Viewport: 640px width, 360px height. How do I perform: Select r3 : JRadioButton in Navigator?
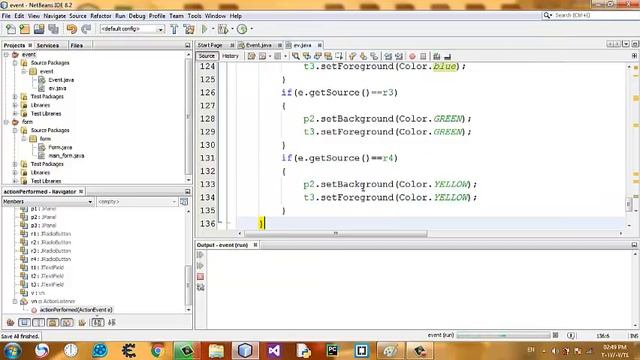coord(51,251)
